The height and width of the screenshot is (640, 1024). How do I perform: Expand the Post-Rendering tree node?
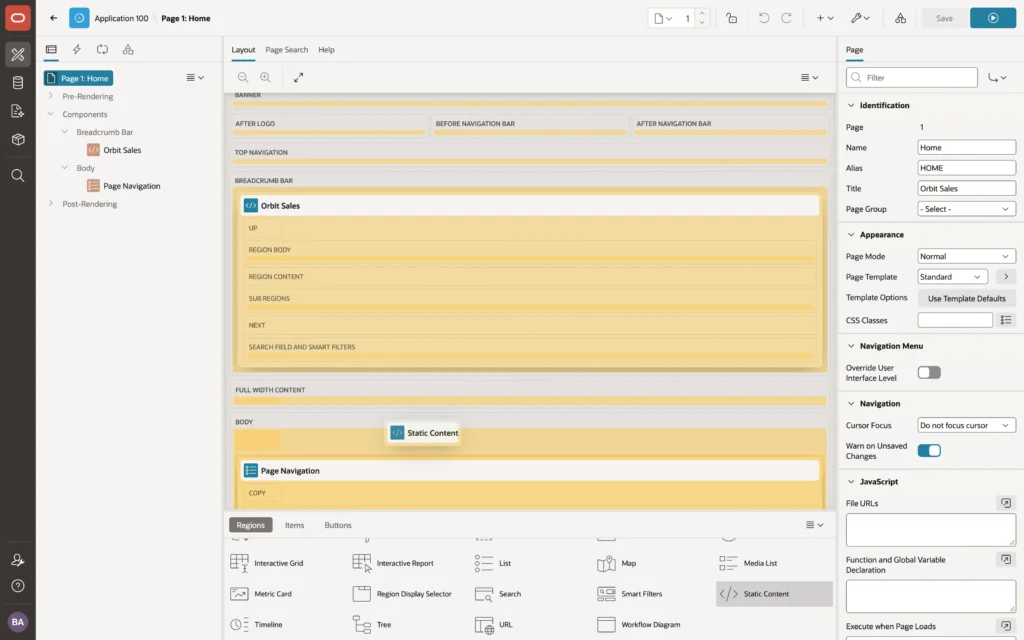(50, 204)
